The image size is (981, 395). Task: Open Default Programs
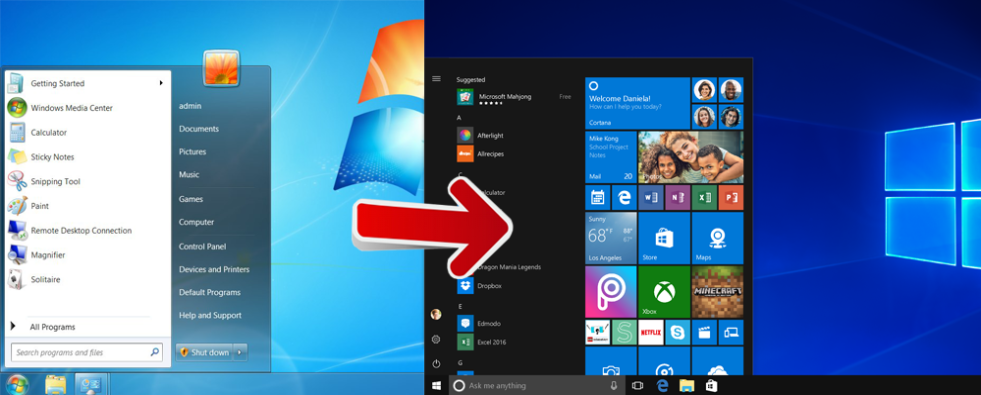pyautogui.click(x=210, y=292)
